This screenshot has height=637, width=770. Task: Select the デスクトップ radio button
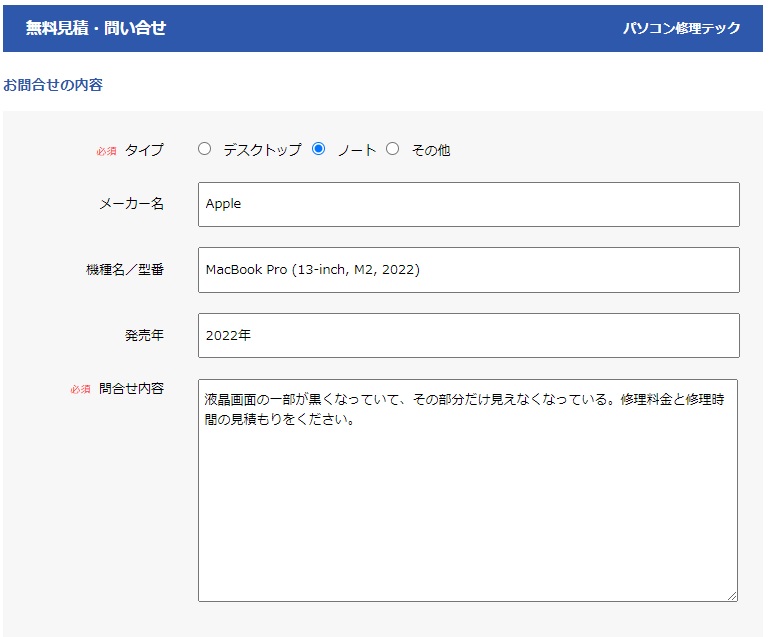[x=204, y=149]
